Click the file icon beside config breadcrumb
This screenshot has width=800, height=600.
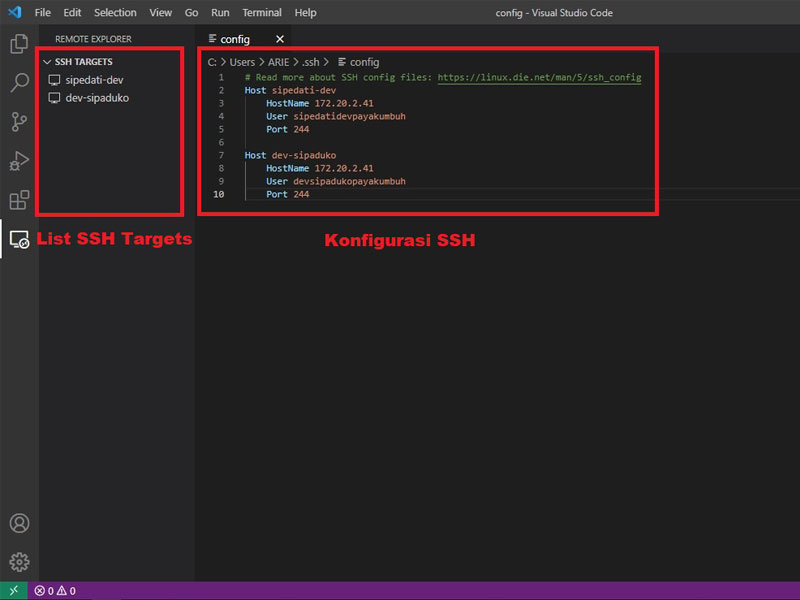coord(342,62)
